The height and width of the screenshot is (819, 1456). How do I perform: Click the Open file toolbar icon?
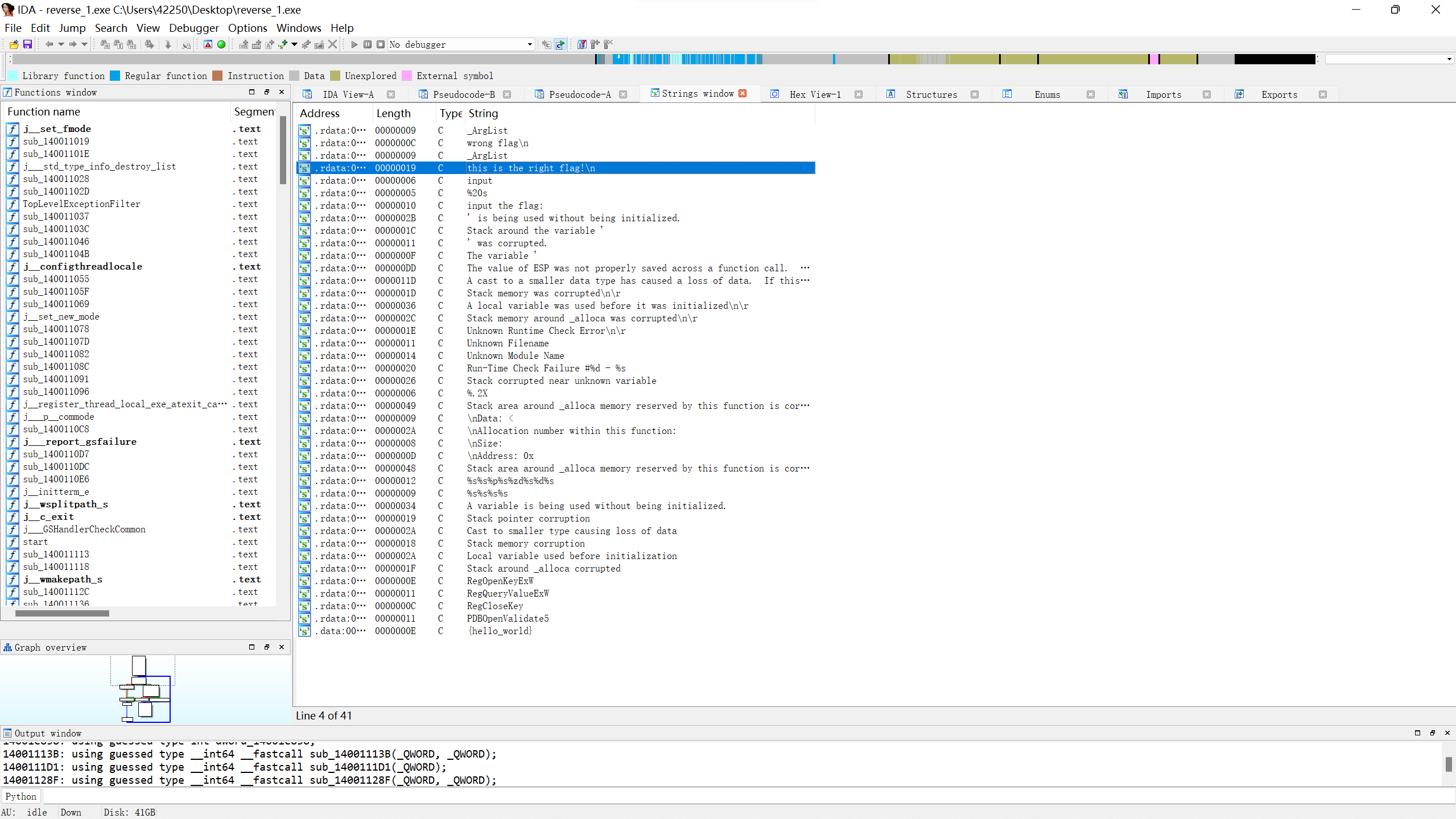click(14, 44)
